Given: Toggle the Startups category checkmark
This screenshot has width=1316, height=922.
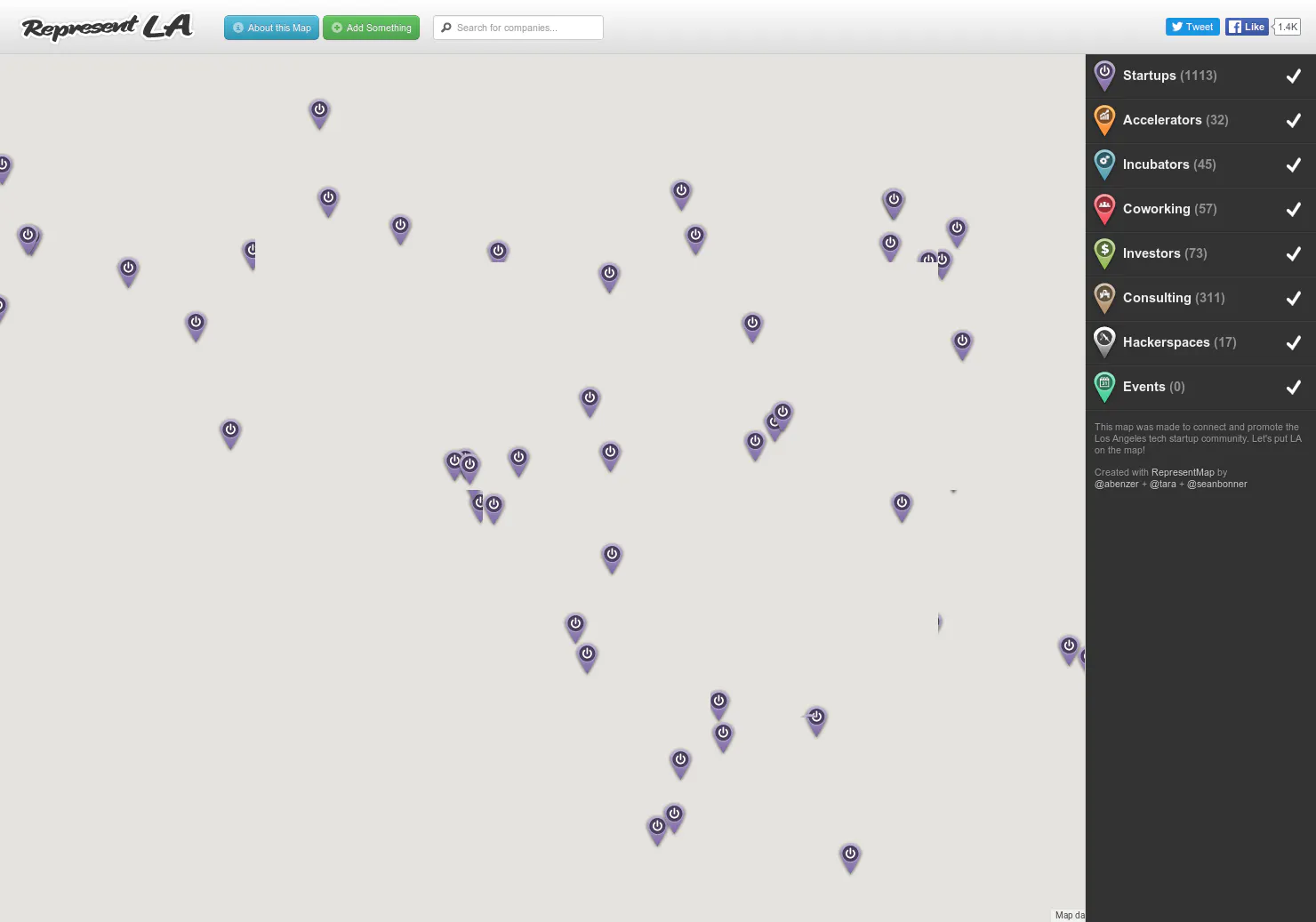Looking at the screenshot, I should click(x=1294, y=76).
